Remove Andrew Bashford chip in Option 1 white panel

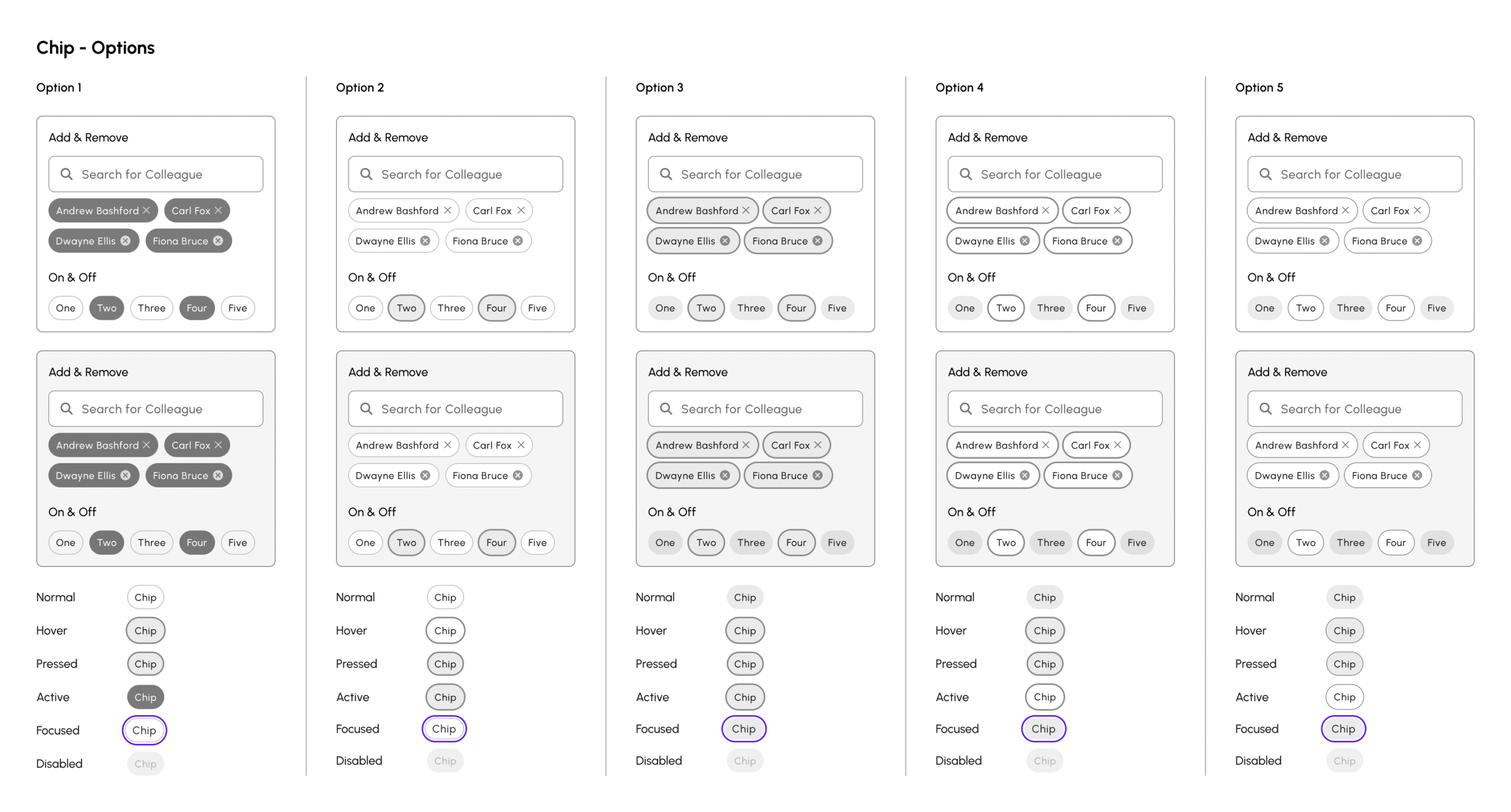click(x=146, y=210)
